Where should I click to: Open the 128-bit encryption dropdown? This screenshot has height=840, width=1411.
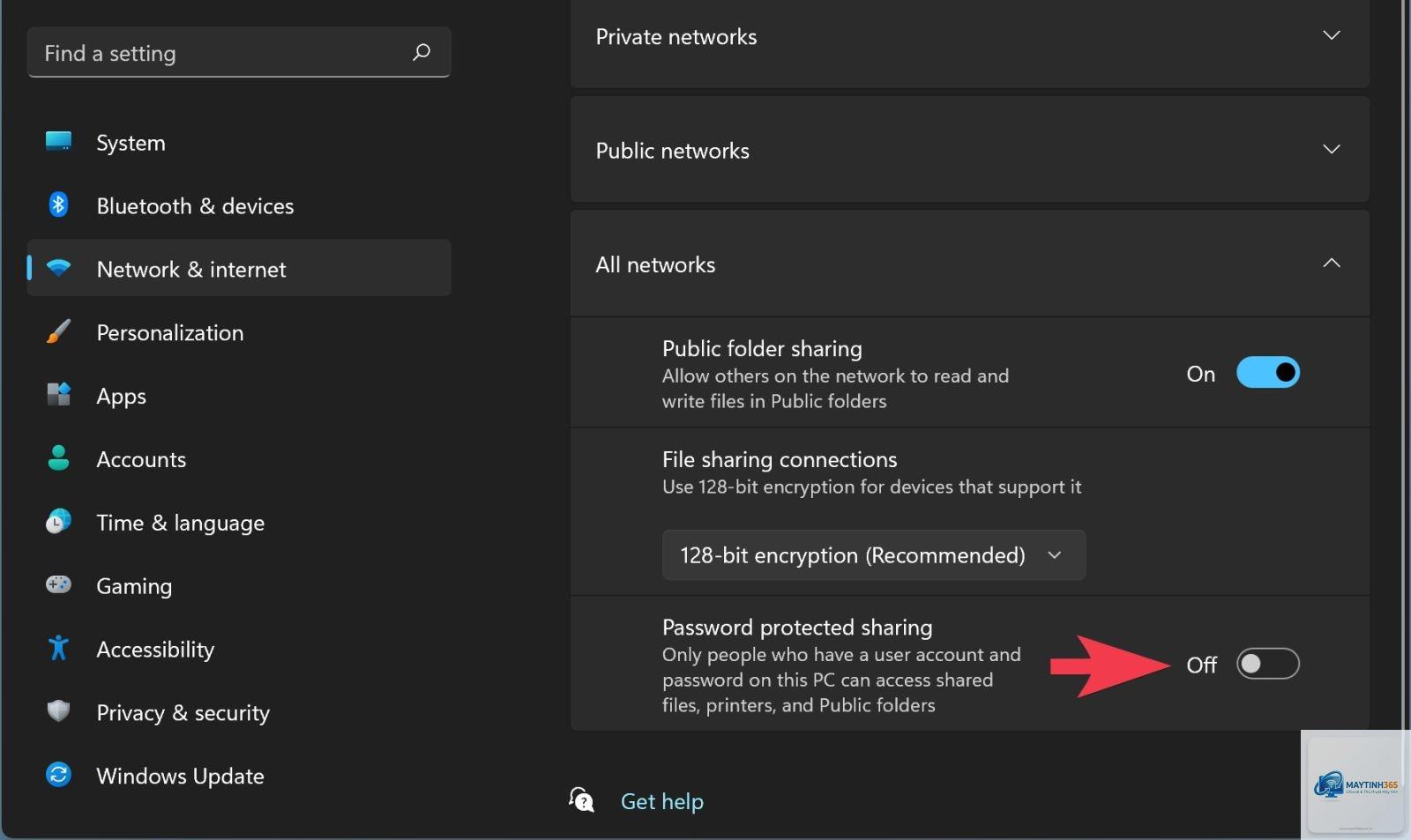coord(873,555)
